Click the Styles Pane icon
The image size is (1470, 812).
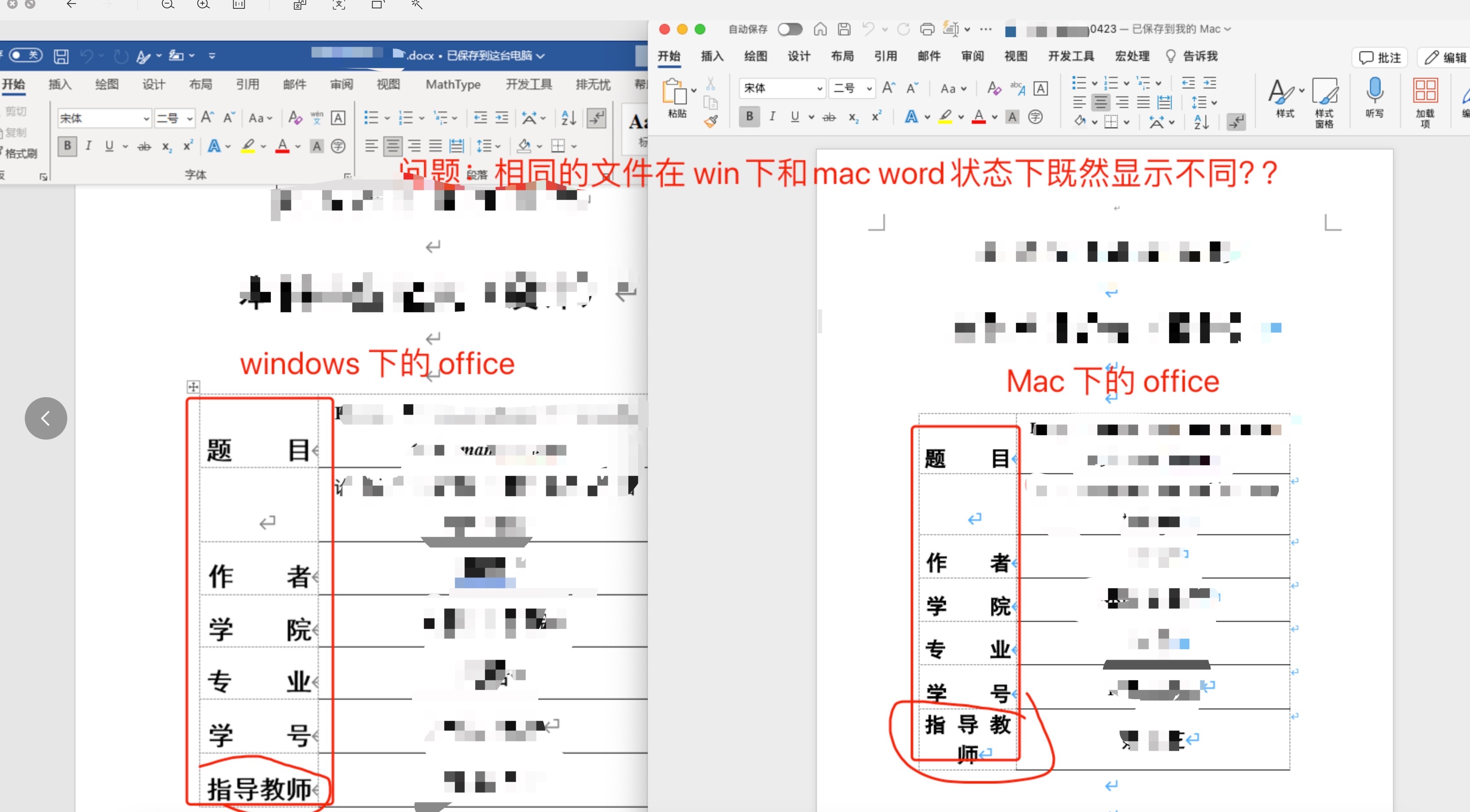1324,91
